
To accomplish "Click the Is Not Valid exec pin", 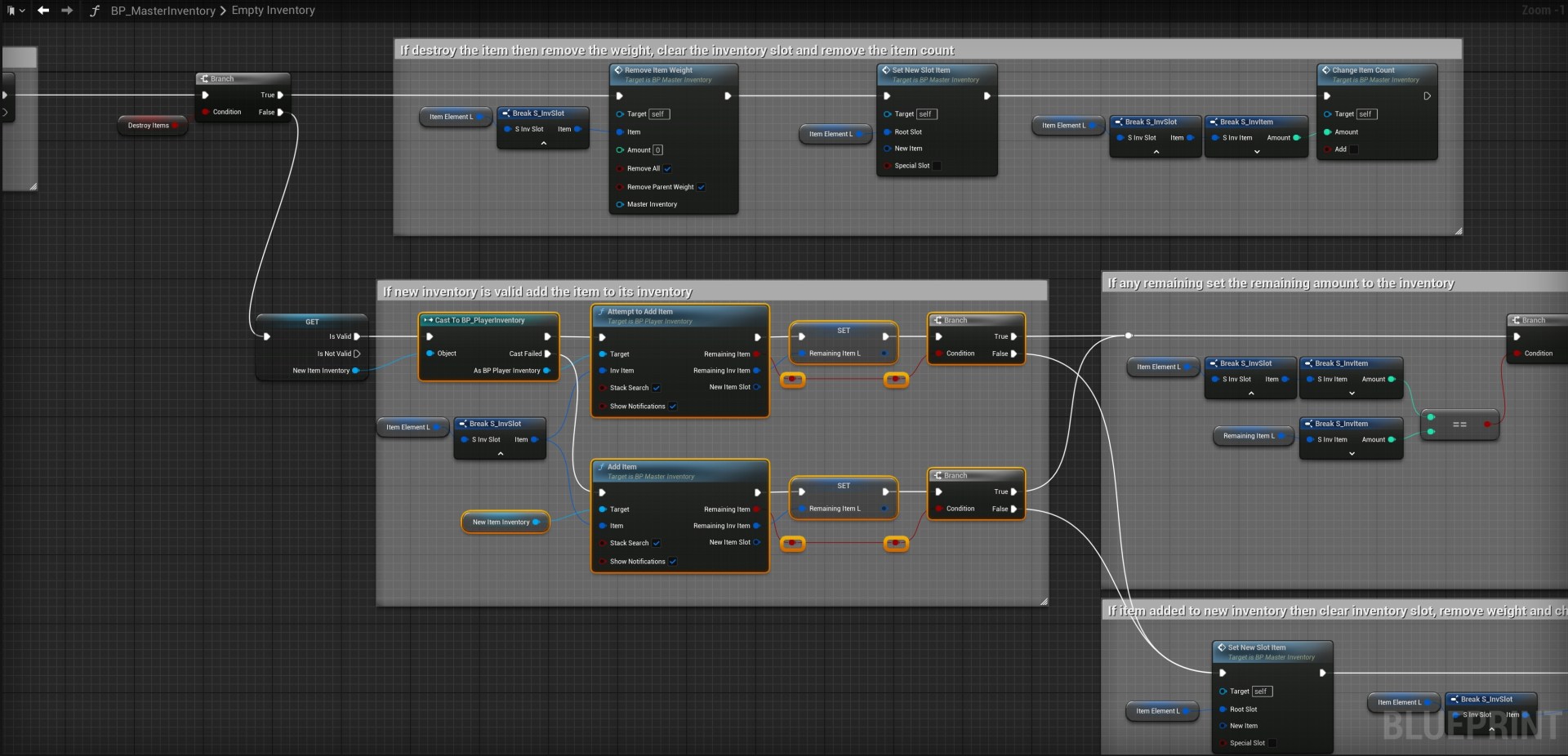I will (357, 354).
